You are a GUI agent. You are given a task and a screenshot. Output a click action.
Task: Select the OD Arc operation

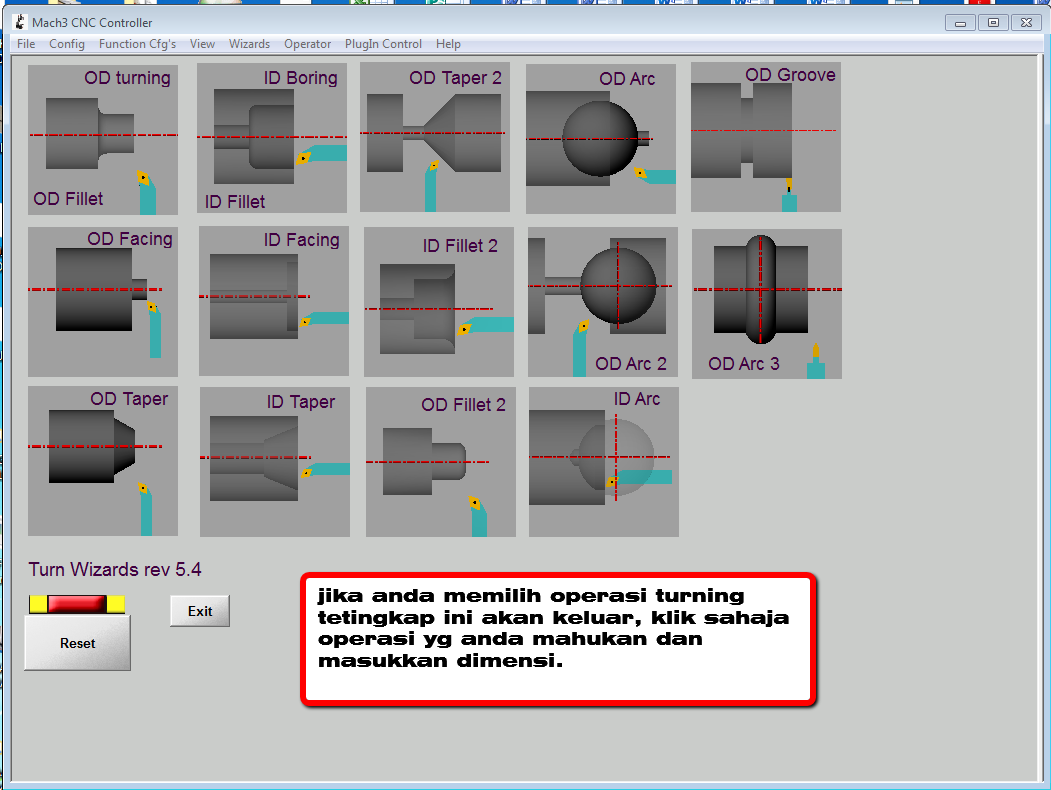[x=600, y=137]
